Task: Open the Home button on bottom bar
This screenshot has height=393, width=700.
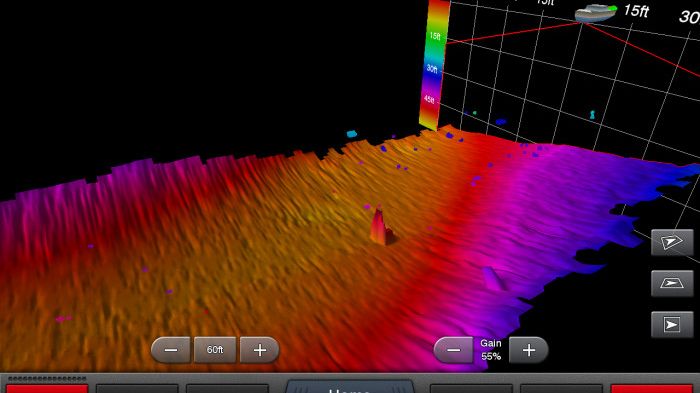Action: 349,386
